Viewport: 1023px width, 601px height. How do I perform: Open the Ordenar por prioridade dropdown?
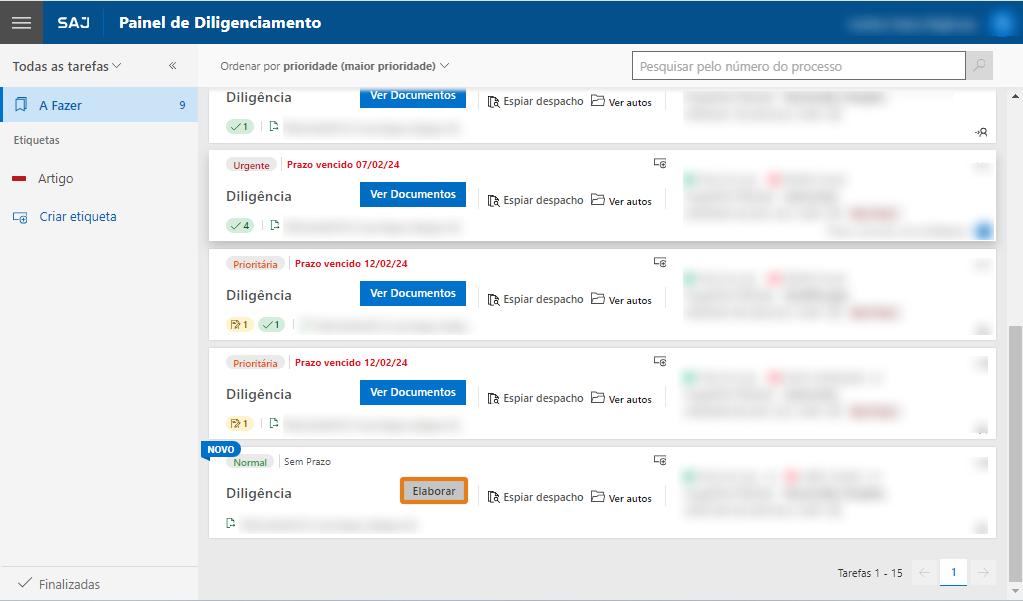click(x=335, y=66)
